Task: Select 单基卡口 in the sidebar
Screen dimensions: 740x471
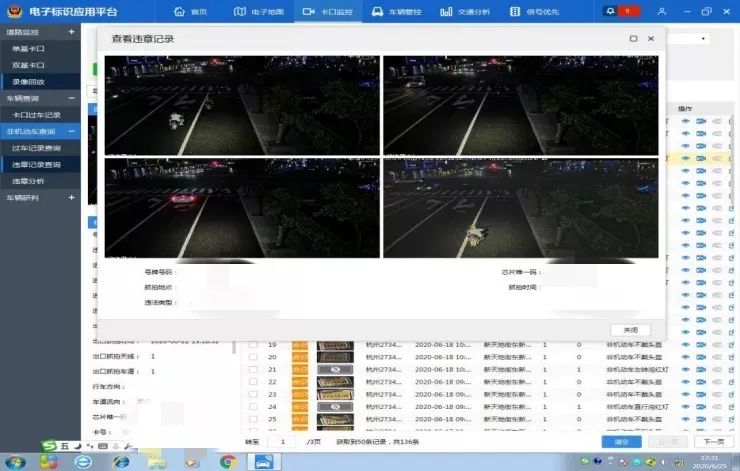Action: click(40, 49)
